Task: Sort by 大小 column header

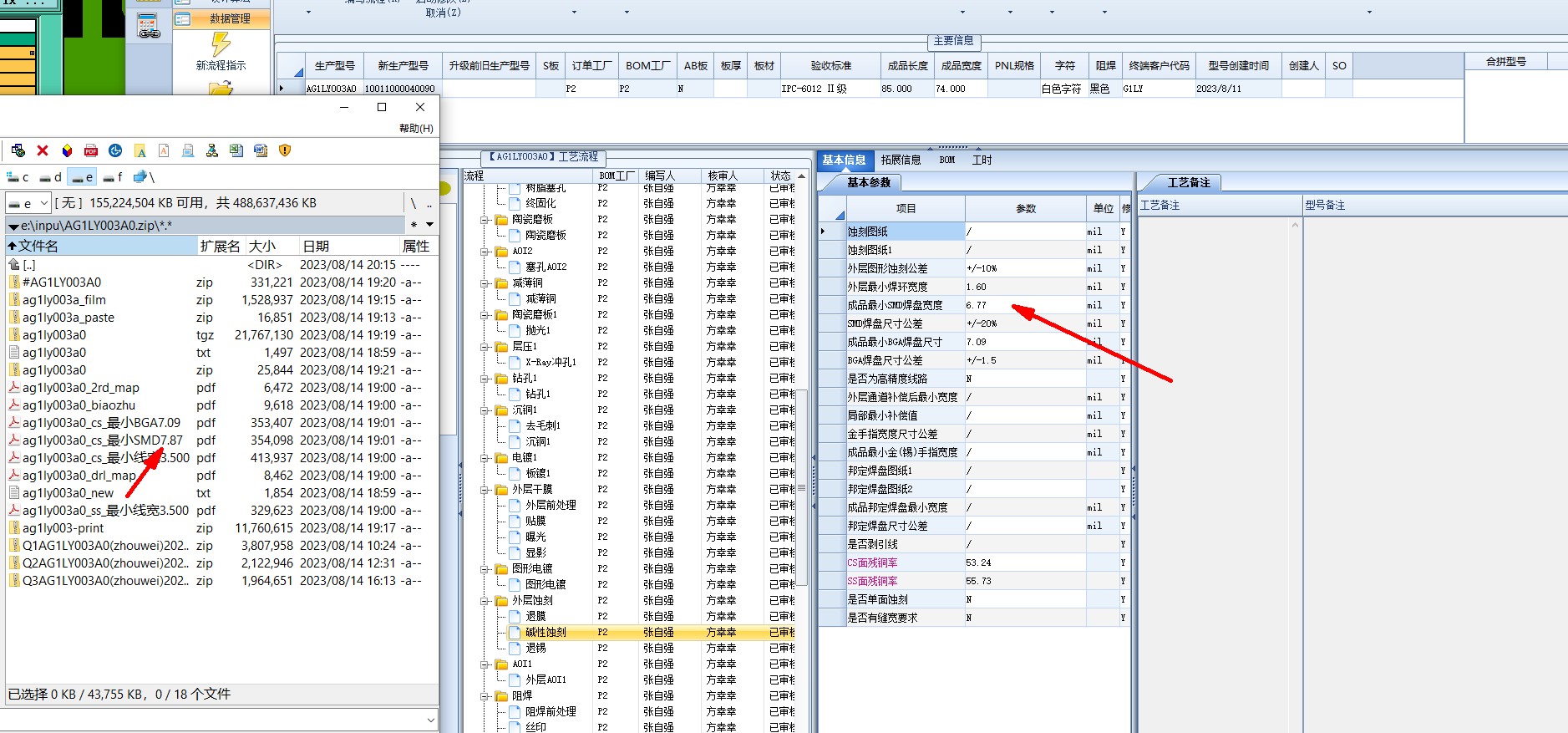Action: coord(272,246)
